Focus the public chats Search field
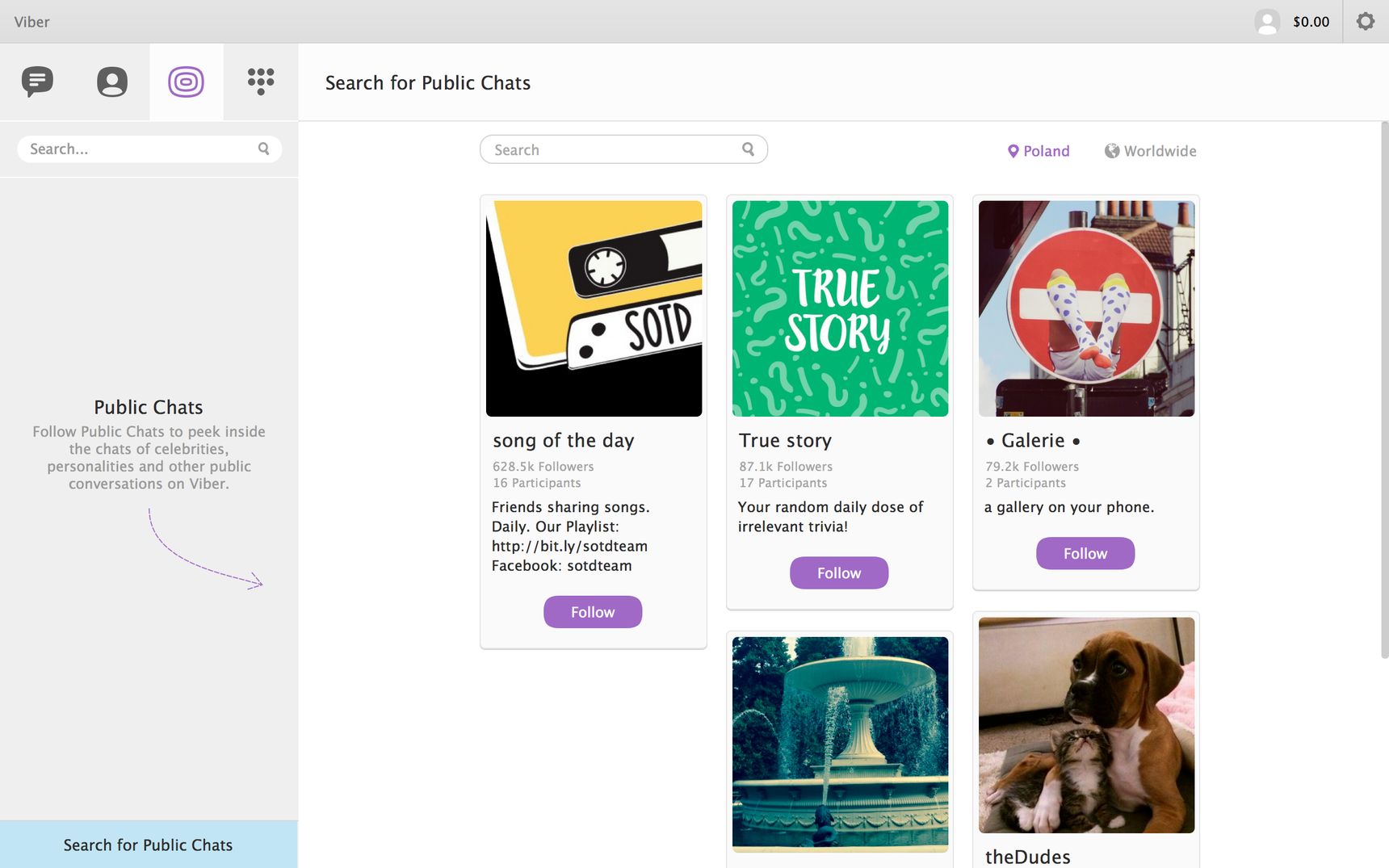 [623, 149]
